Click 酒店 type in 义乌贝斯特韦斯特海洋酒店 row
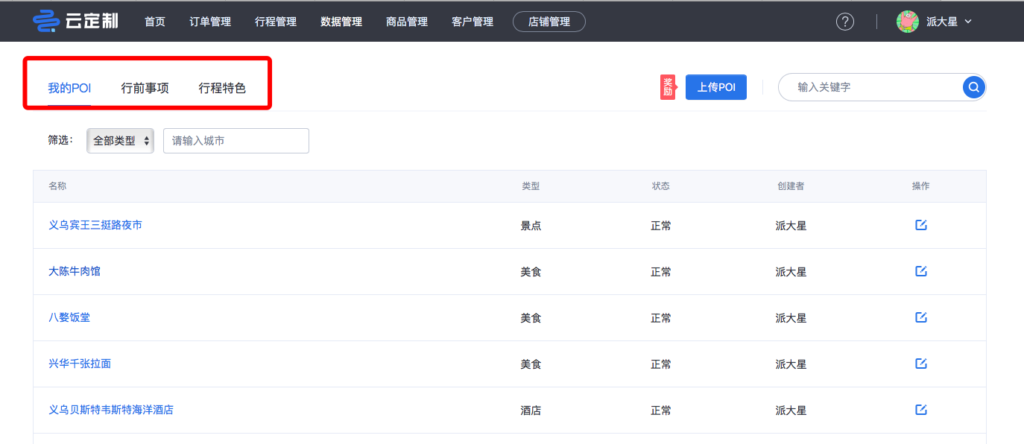 point(530,411)
